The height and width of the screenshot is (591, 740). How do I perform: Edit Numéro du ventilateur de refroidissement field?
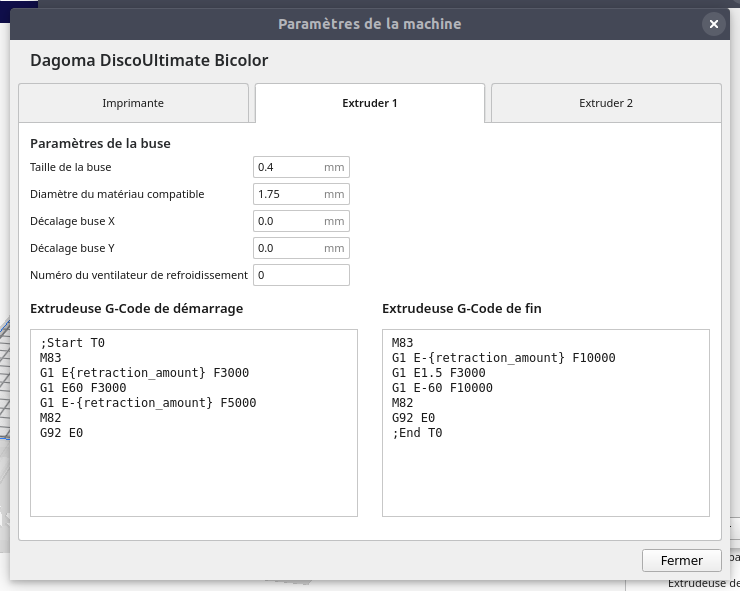point(301,275)
